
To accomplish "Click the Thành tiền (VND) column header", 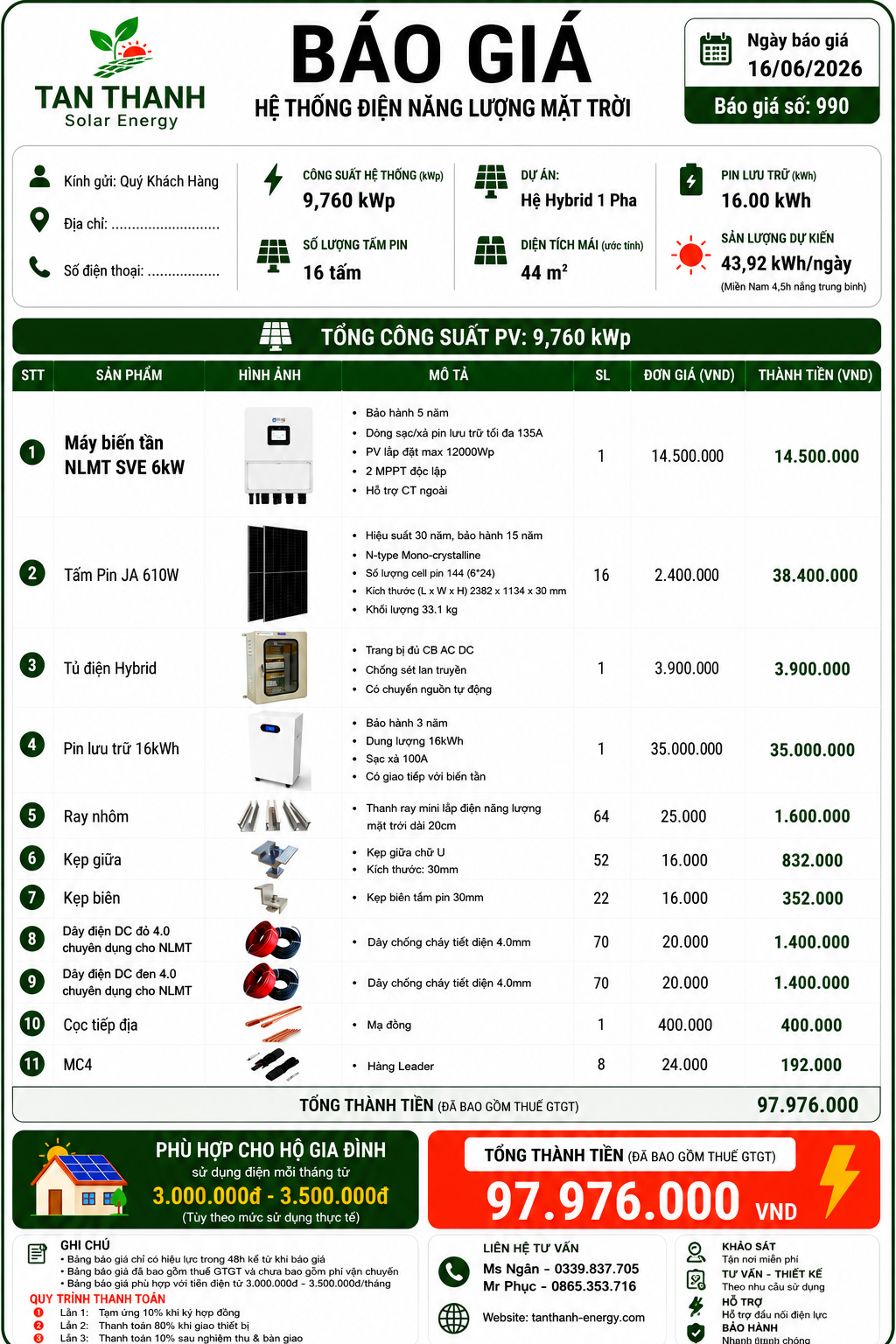I will coord(815,374).
